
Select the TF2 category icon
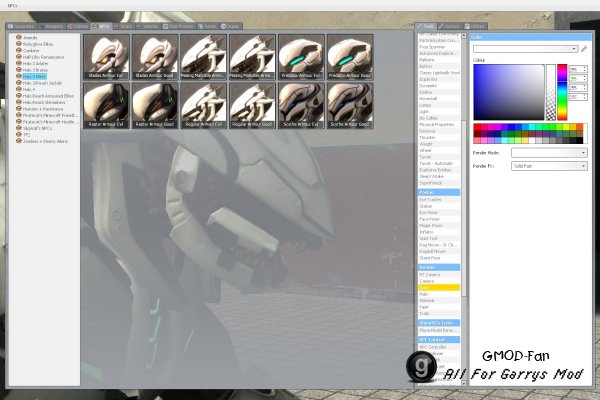coord(18,134)
